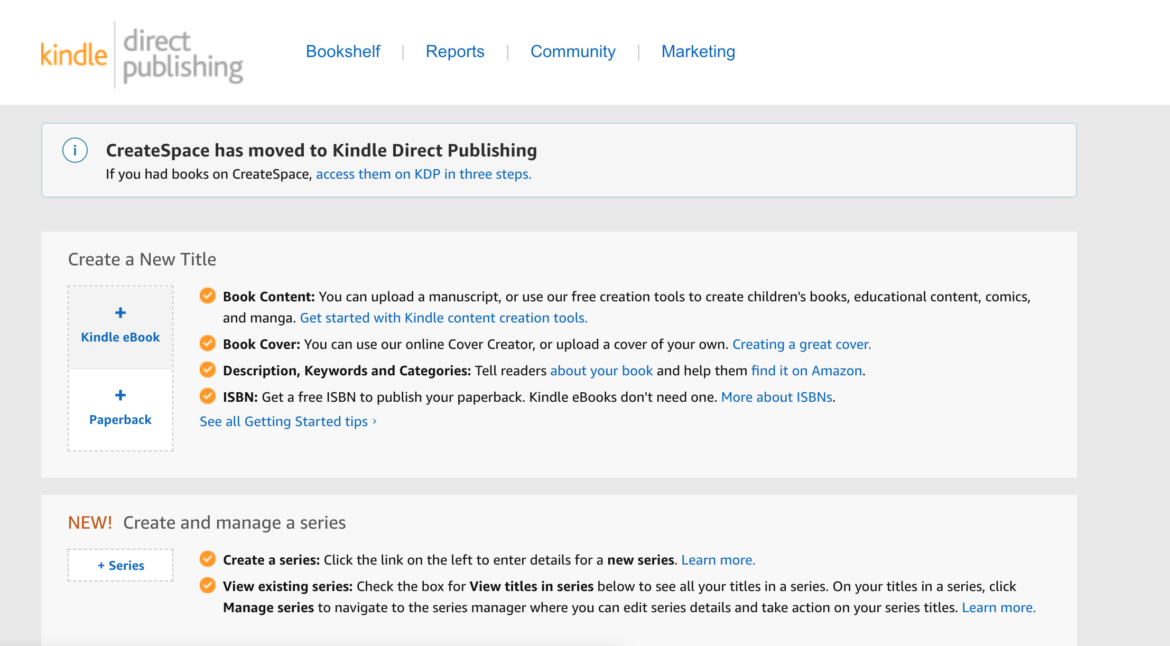
Task: Click the 'Create and manage a series' heading
Action: coord(234,523)
